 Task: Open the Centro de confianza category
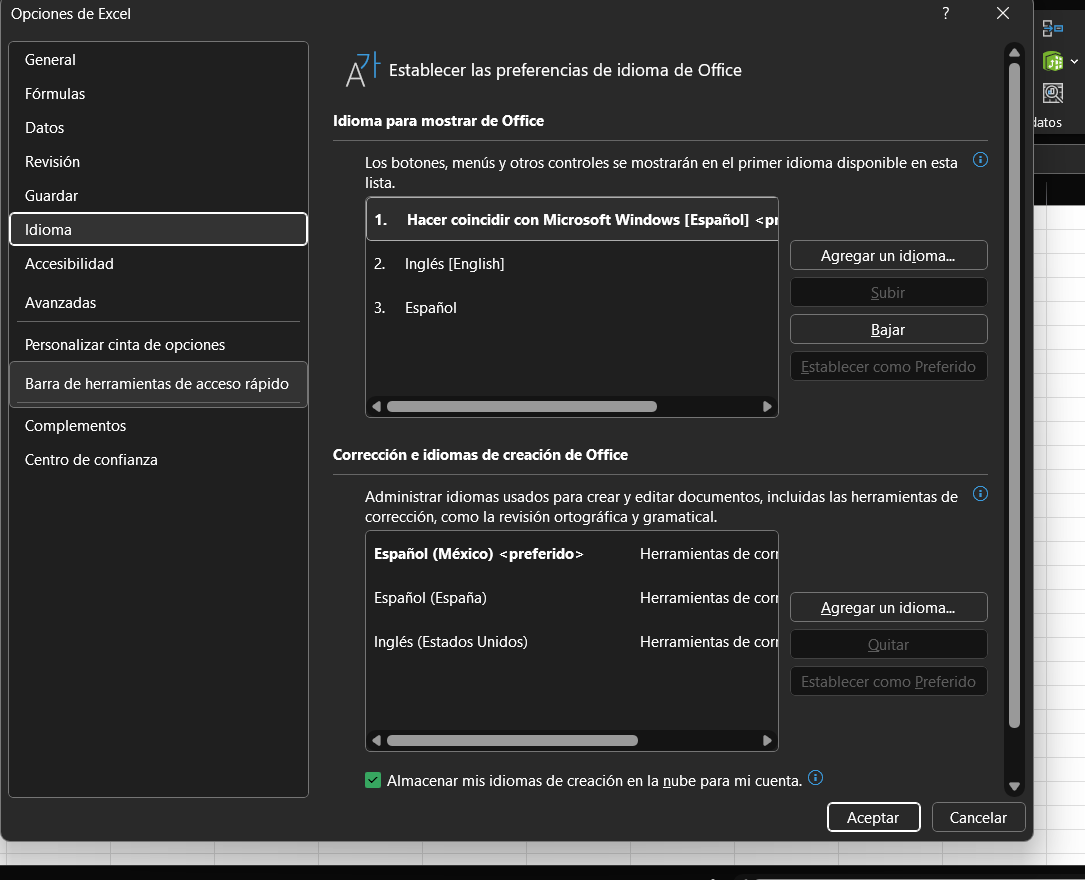pos(91,460)
